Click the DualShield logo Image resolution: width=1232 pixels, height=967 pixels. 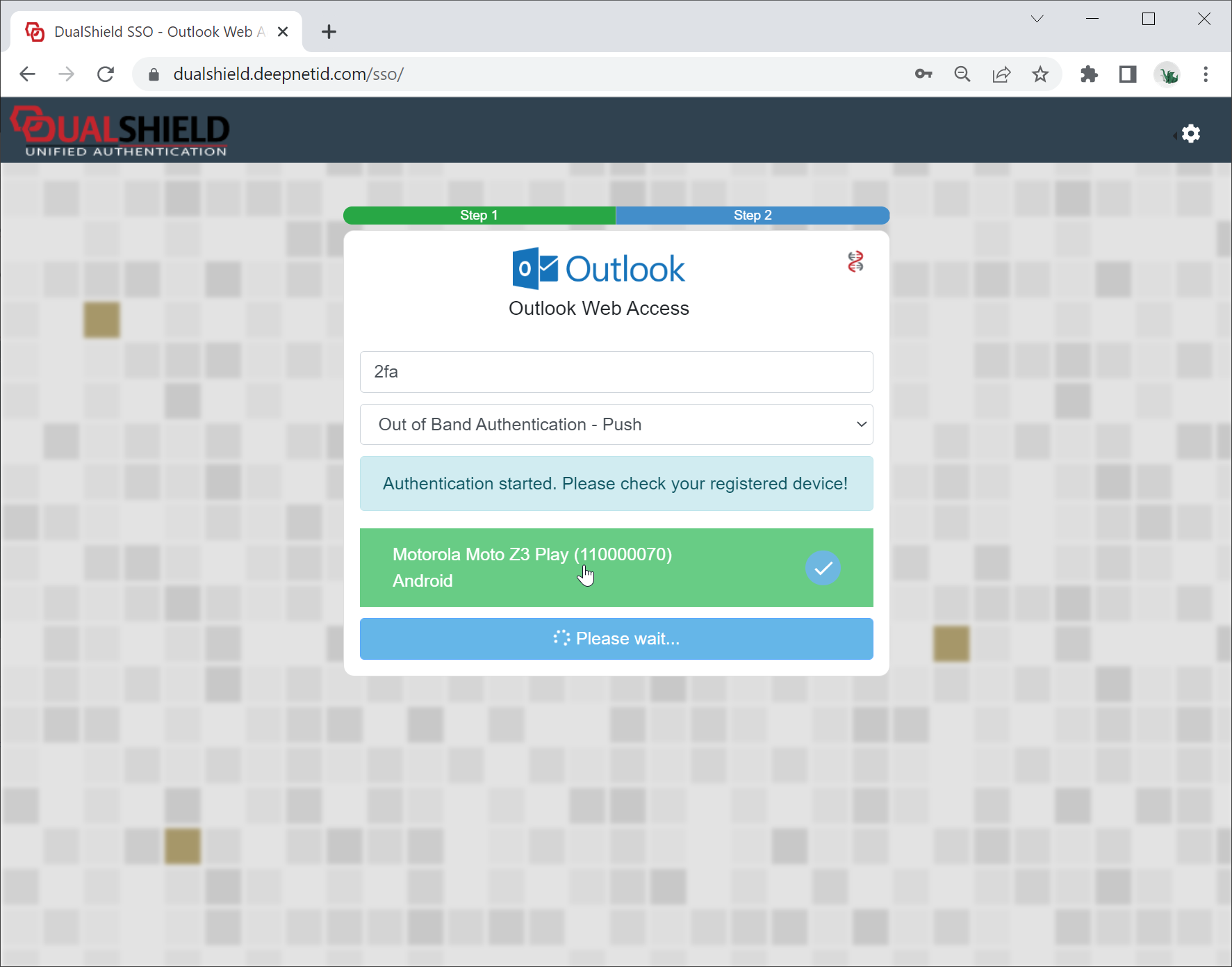coord(120,131)
